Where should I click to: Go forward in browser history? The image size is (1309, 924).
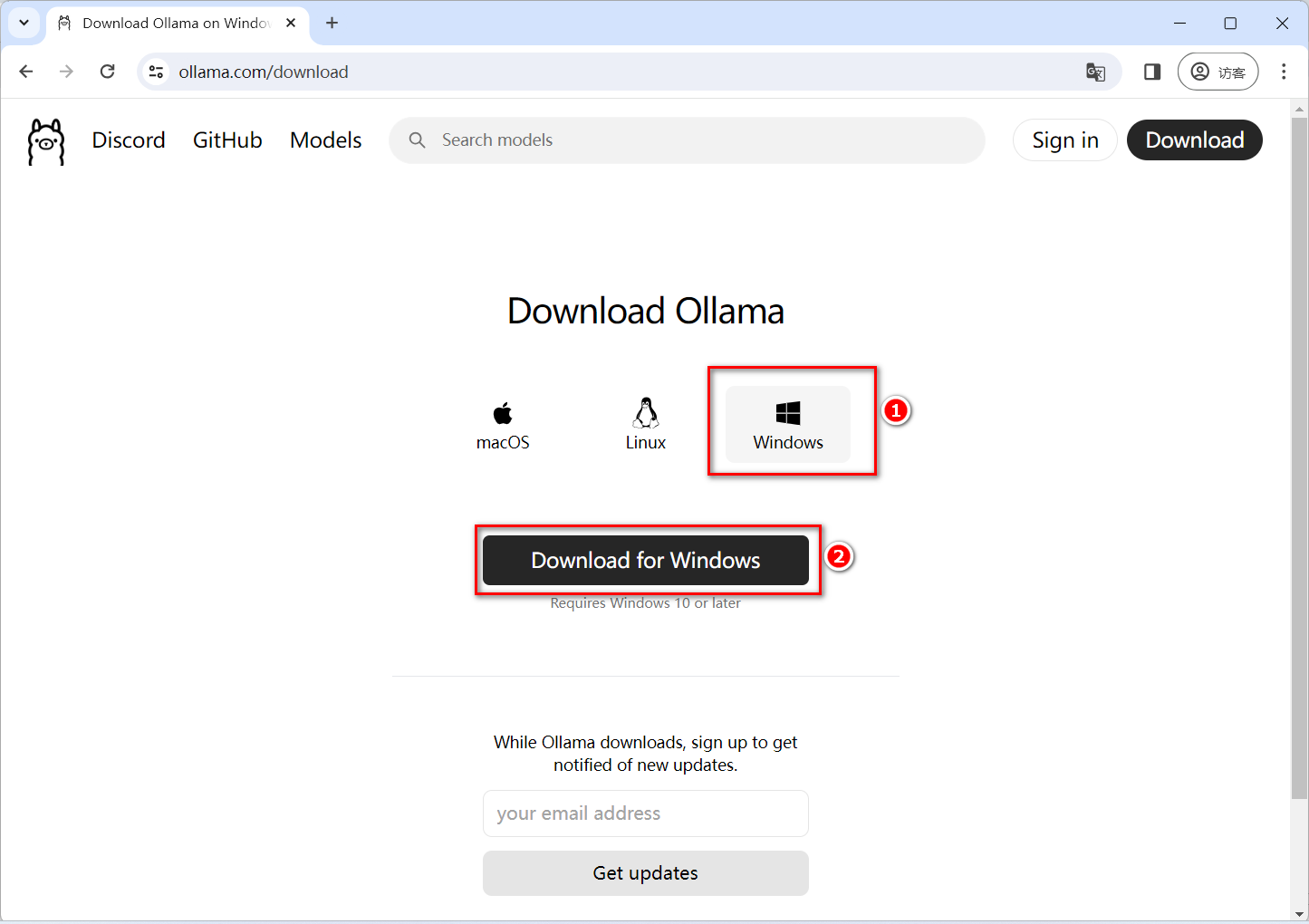[66, 72]
